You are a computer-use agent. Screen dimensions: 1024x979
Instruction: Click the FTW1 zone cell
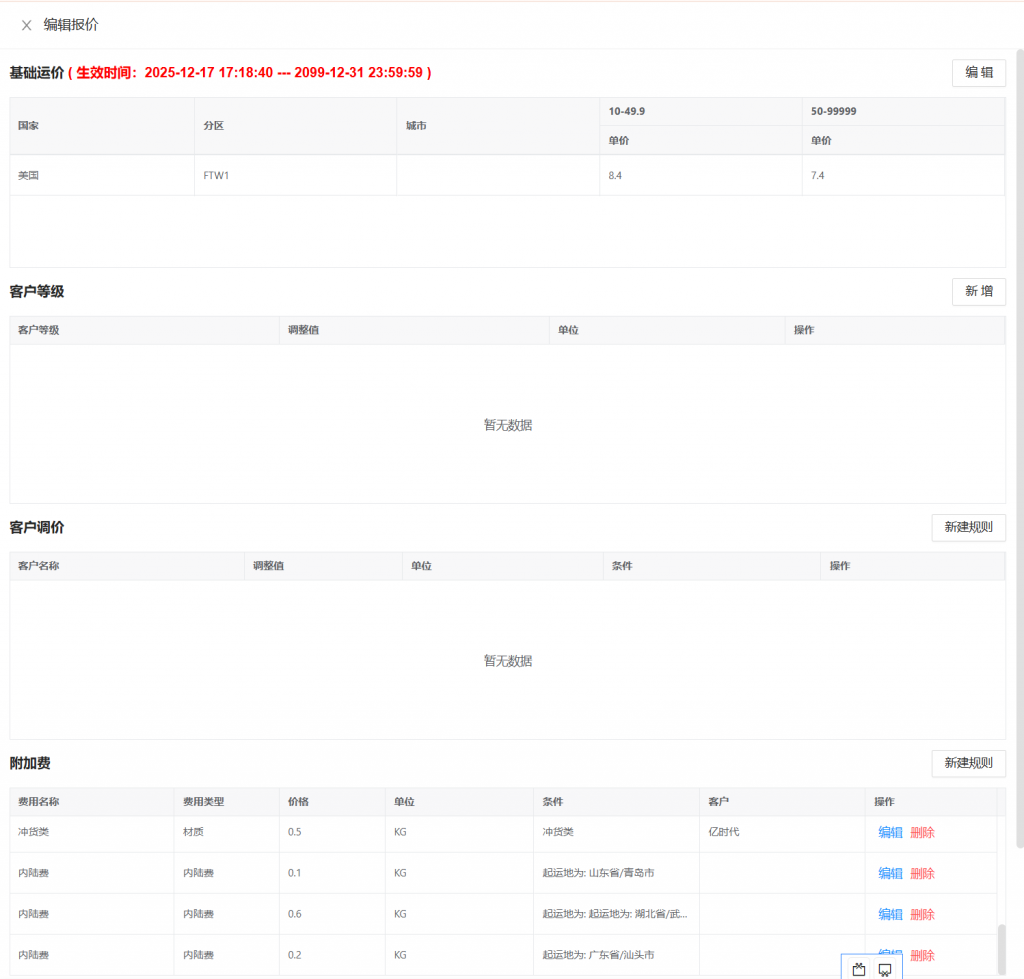click(217, 175)
